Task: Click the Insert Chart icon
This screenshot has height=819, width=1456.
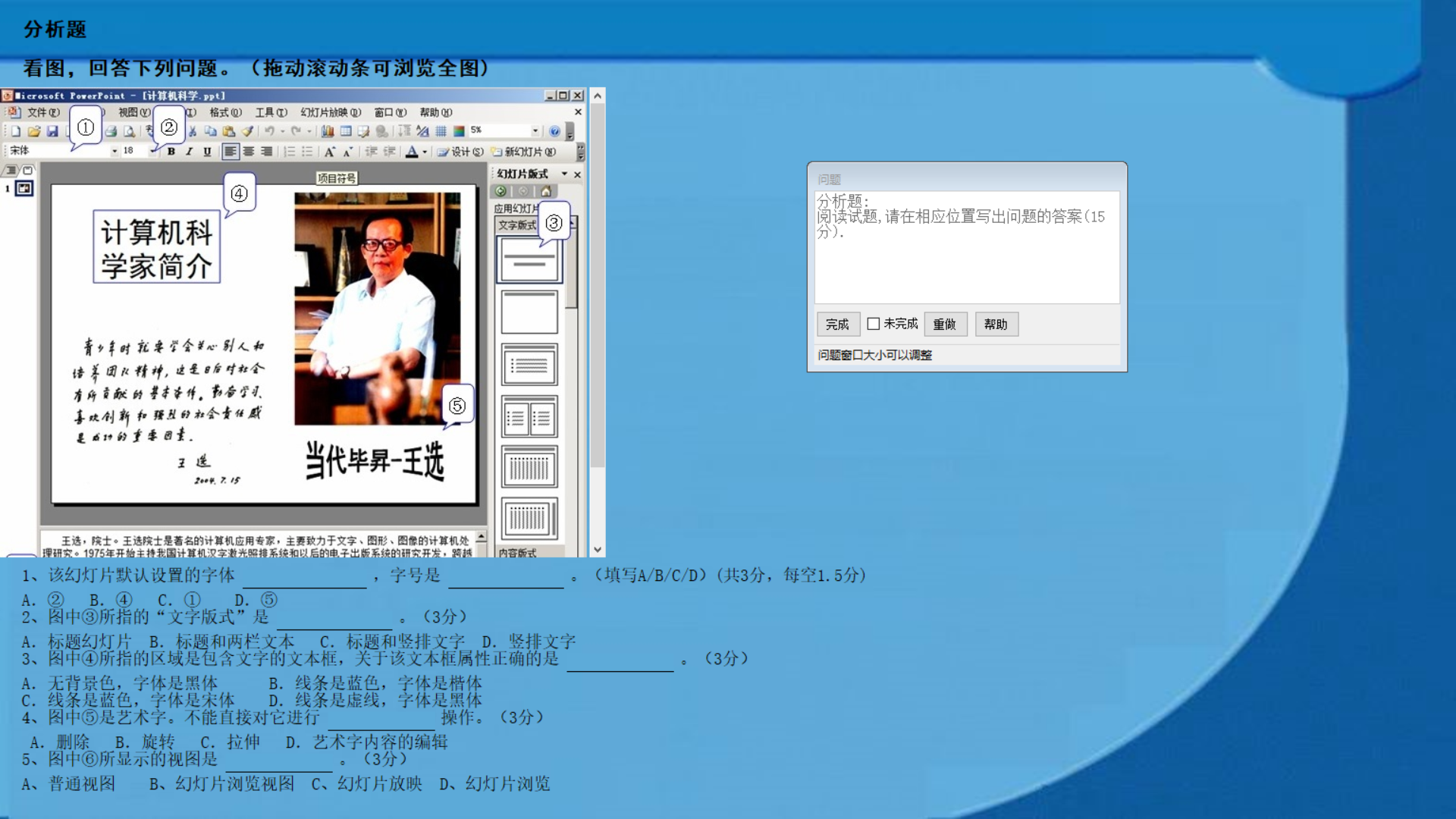Action: pyautogui.click(x=328, y=131)
